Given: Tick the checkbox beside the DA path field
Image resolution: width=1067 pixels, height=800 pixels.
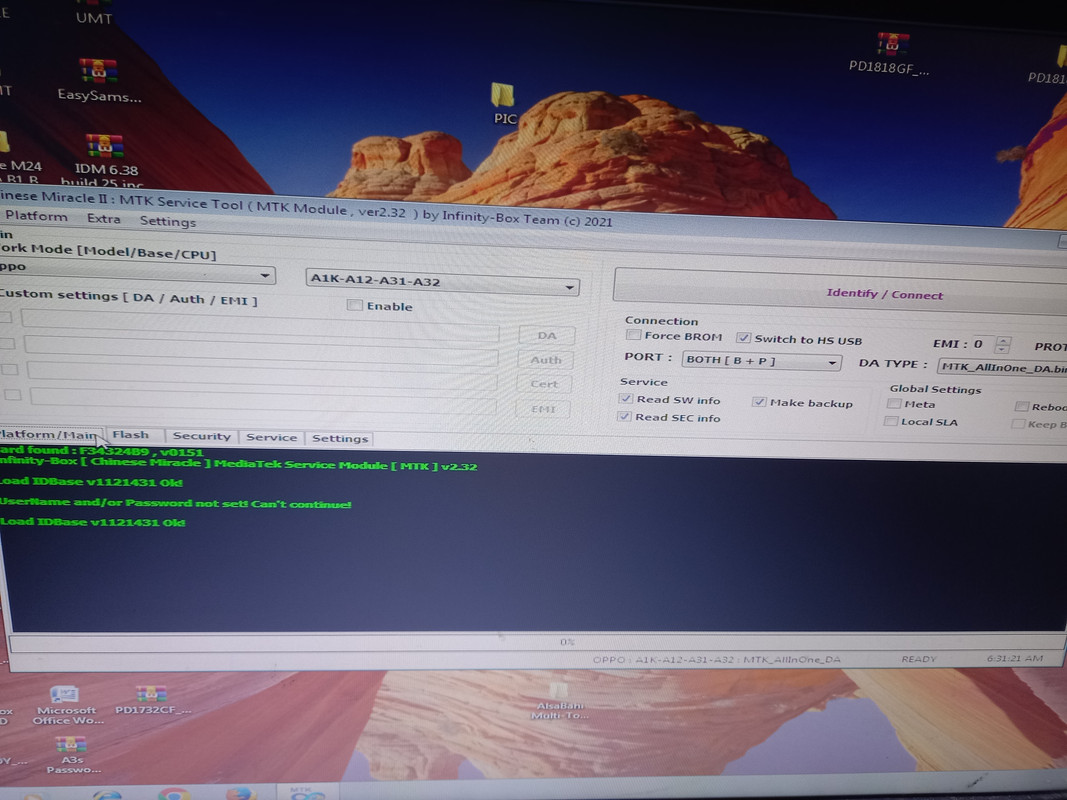Looking at the screenshot, I should tap(6, 318).
